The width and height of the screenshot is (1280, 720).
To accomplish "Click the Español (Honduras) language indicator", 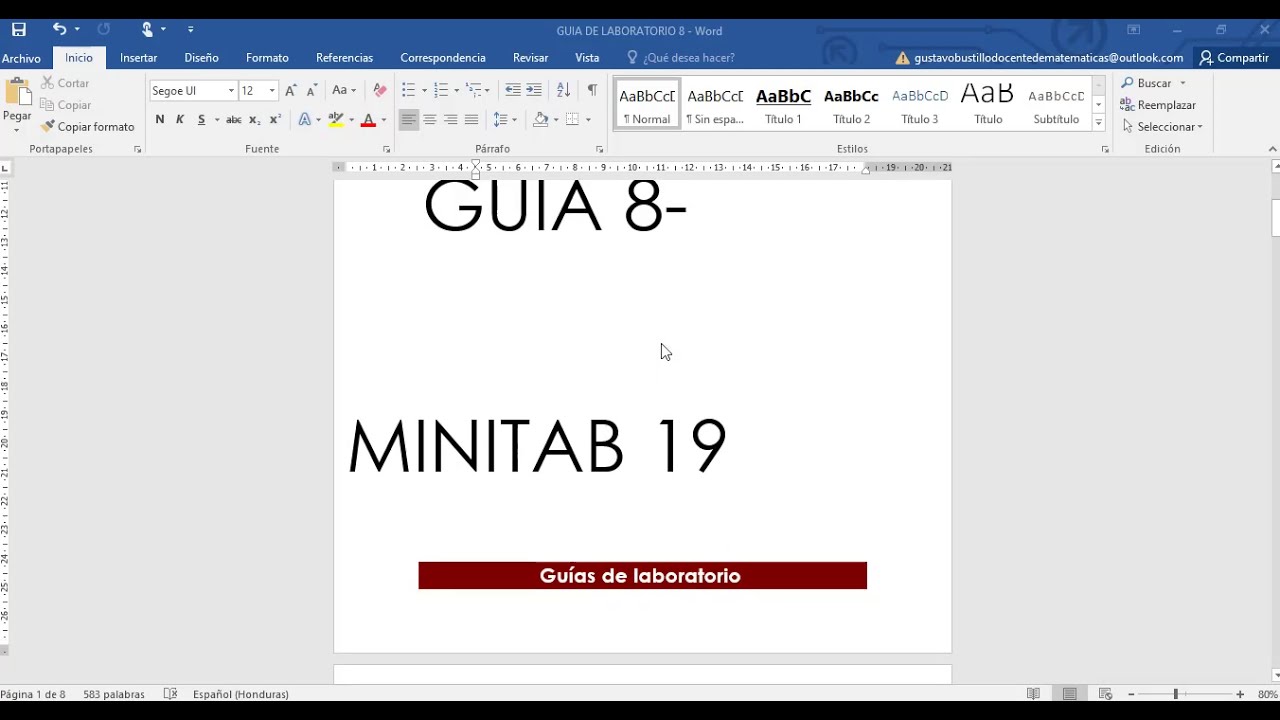I will (x=240, y=694).
